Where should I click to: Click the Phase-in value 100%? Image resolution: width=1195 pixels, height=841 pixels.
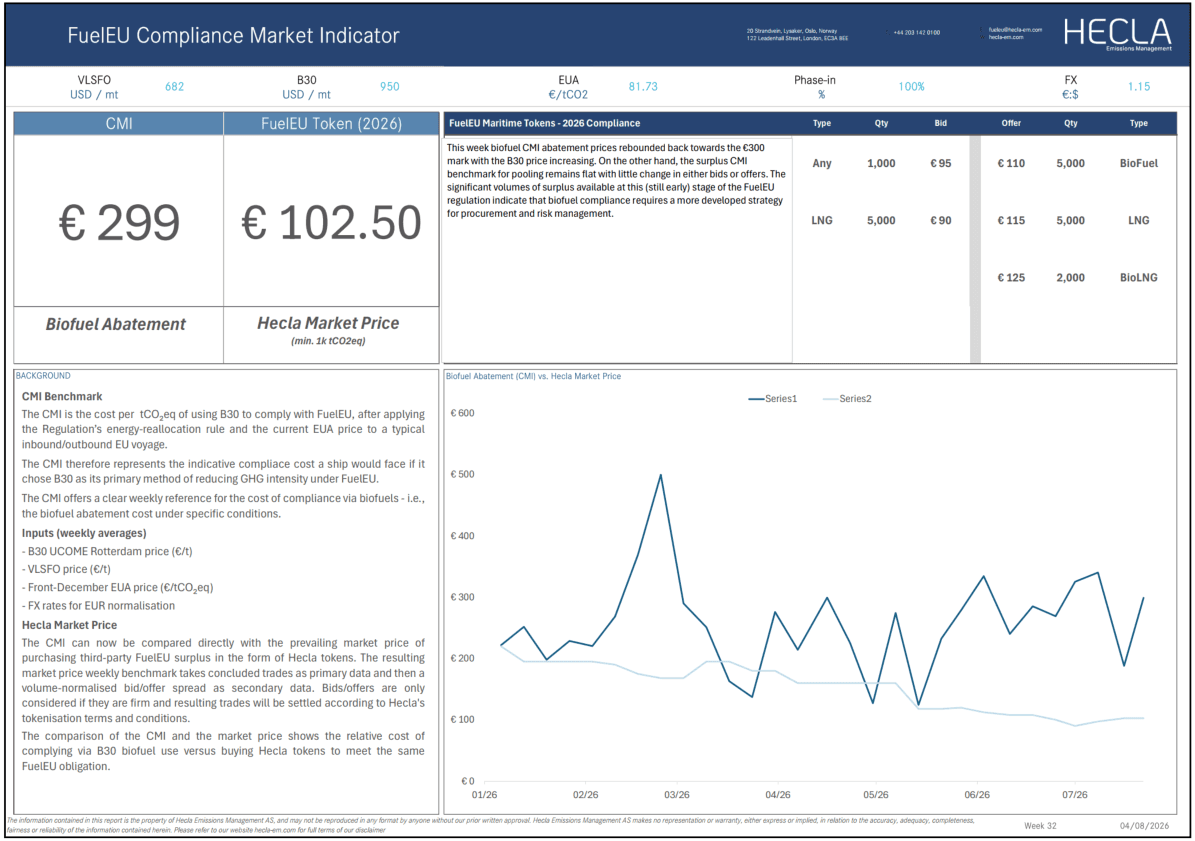pyautogui.click(x=911, y=87)
